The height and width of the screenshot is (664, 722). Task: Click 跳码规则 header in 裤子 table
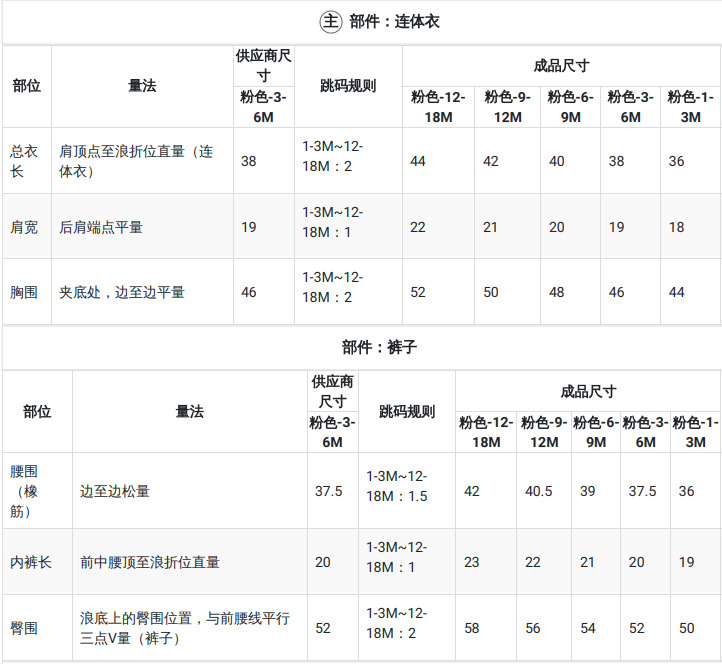pos(407,412)
